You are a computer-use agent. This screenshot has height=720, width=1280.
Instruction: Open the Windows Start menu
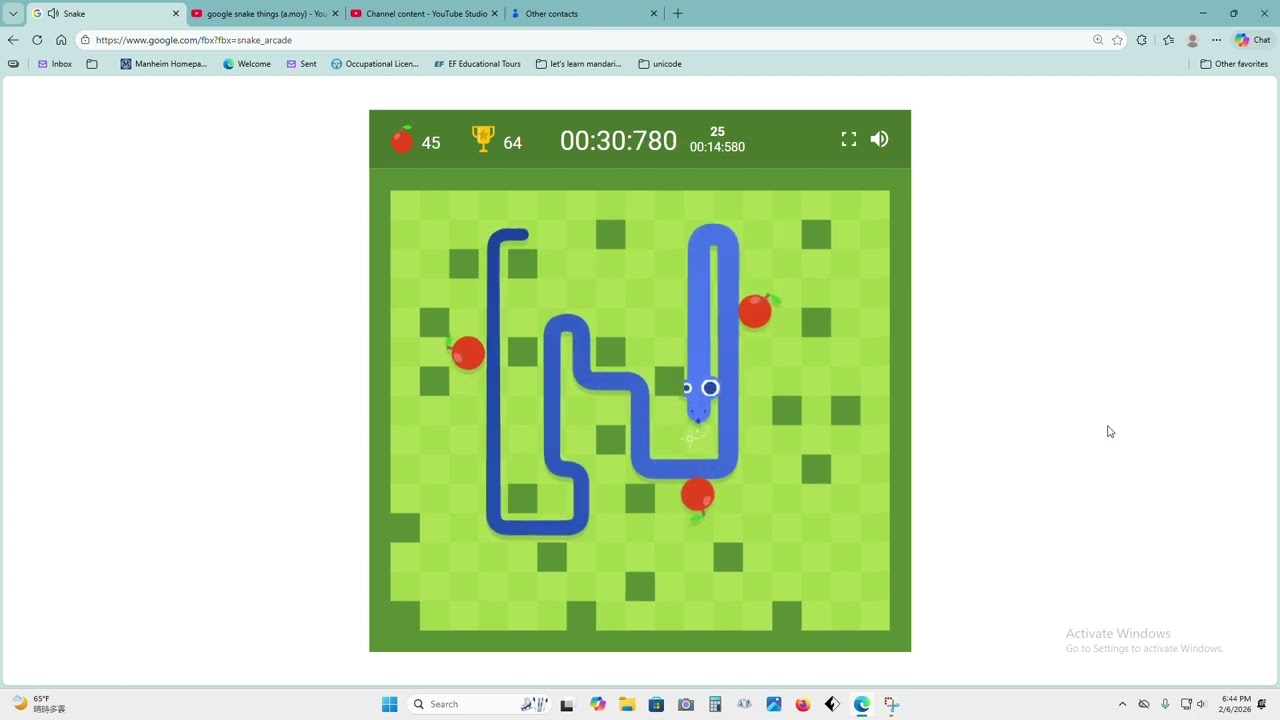point(390,704)
